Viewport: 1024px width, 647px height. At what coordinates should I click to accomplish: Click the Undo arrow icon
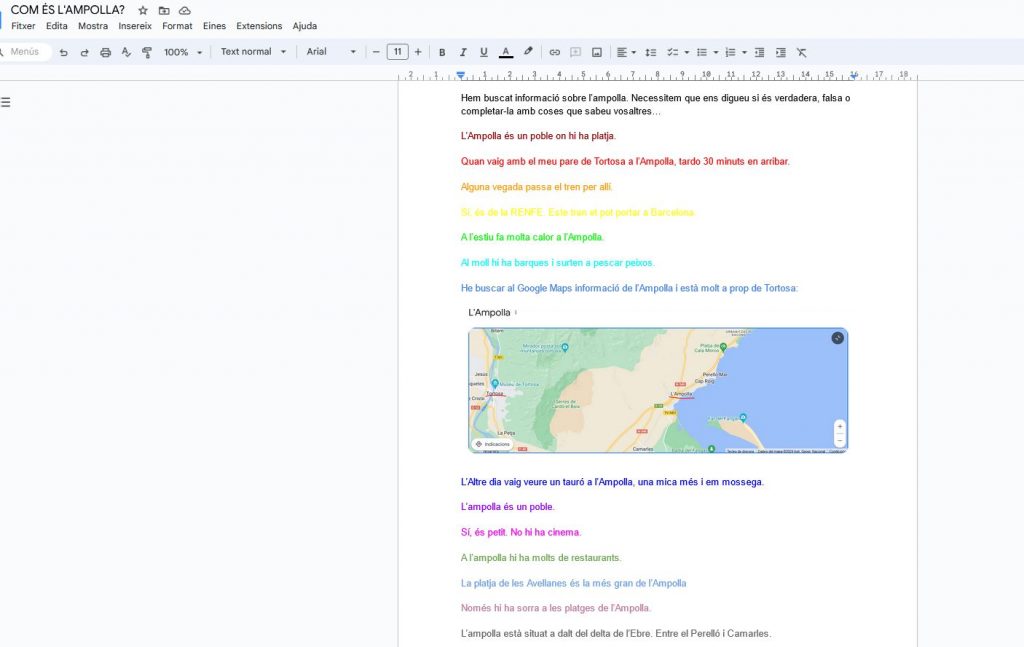(63, 52)
